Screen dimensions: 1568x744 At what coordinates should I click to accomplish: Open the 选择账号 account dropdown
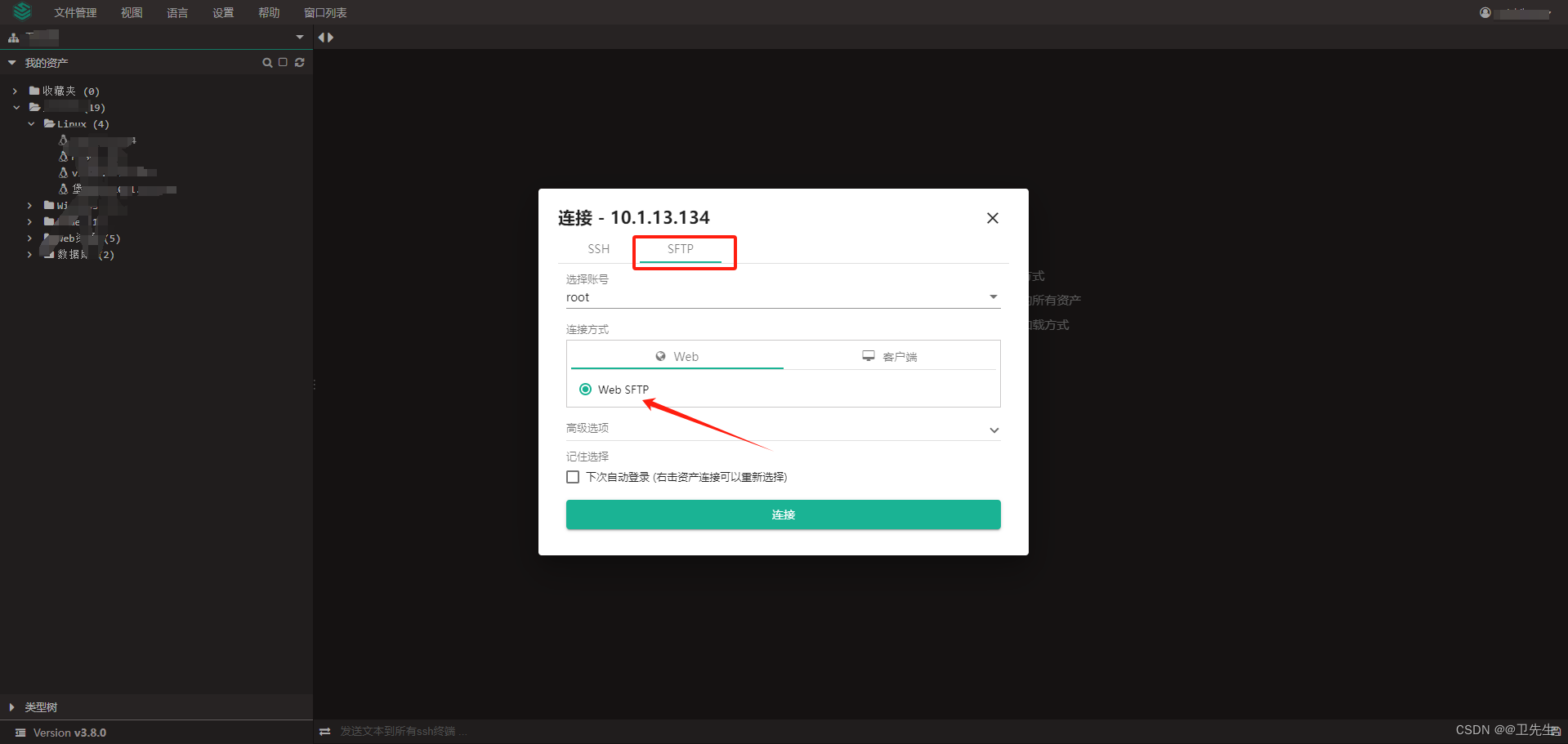pos(993,296)
